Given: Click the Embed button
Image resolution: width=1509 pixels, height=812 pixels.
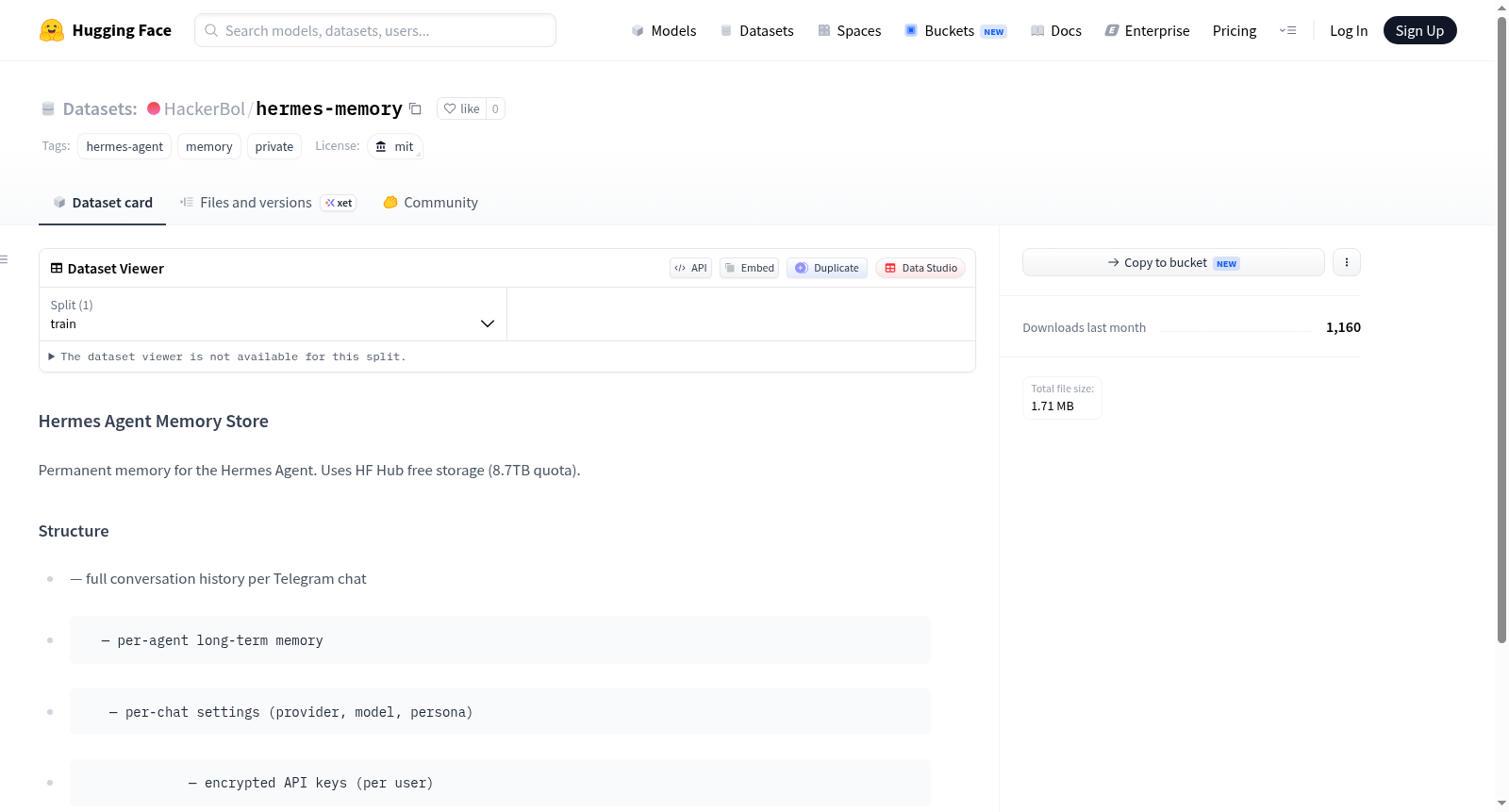Looking at the screenshot, I should (x=750, y=268).
